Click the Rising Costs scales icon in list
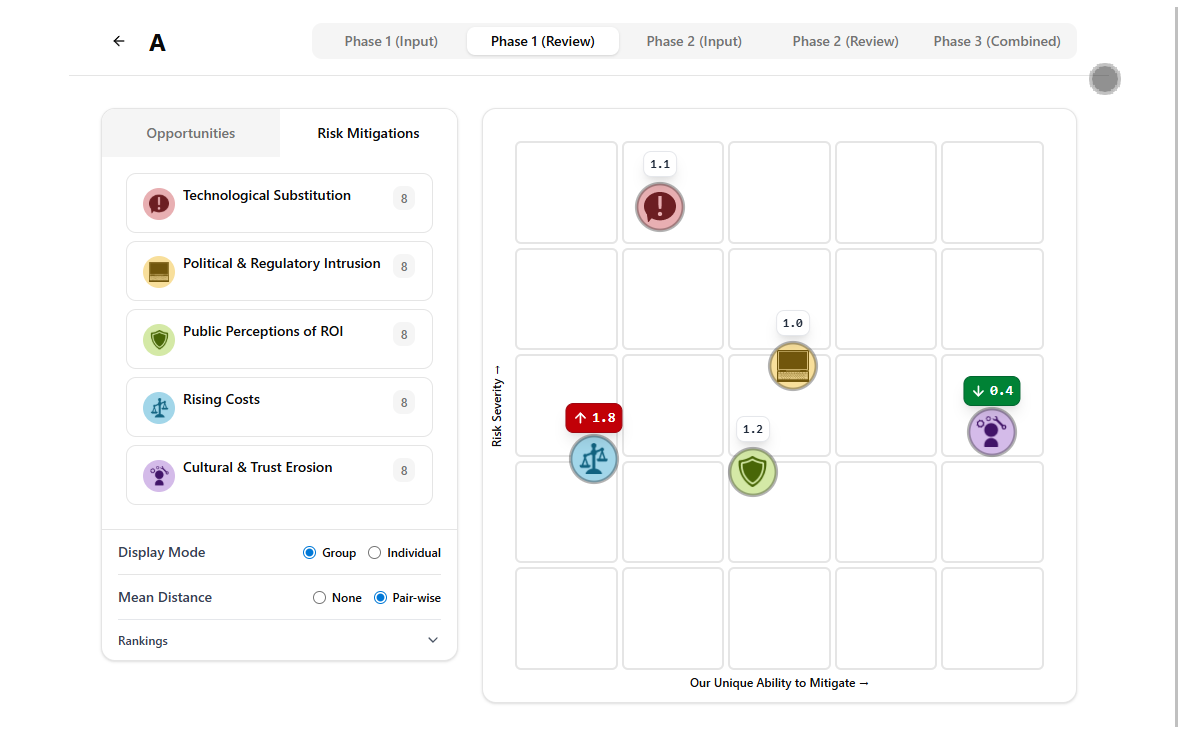1178x729 pixels. click(x=159, y=408)
